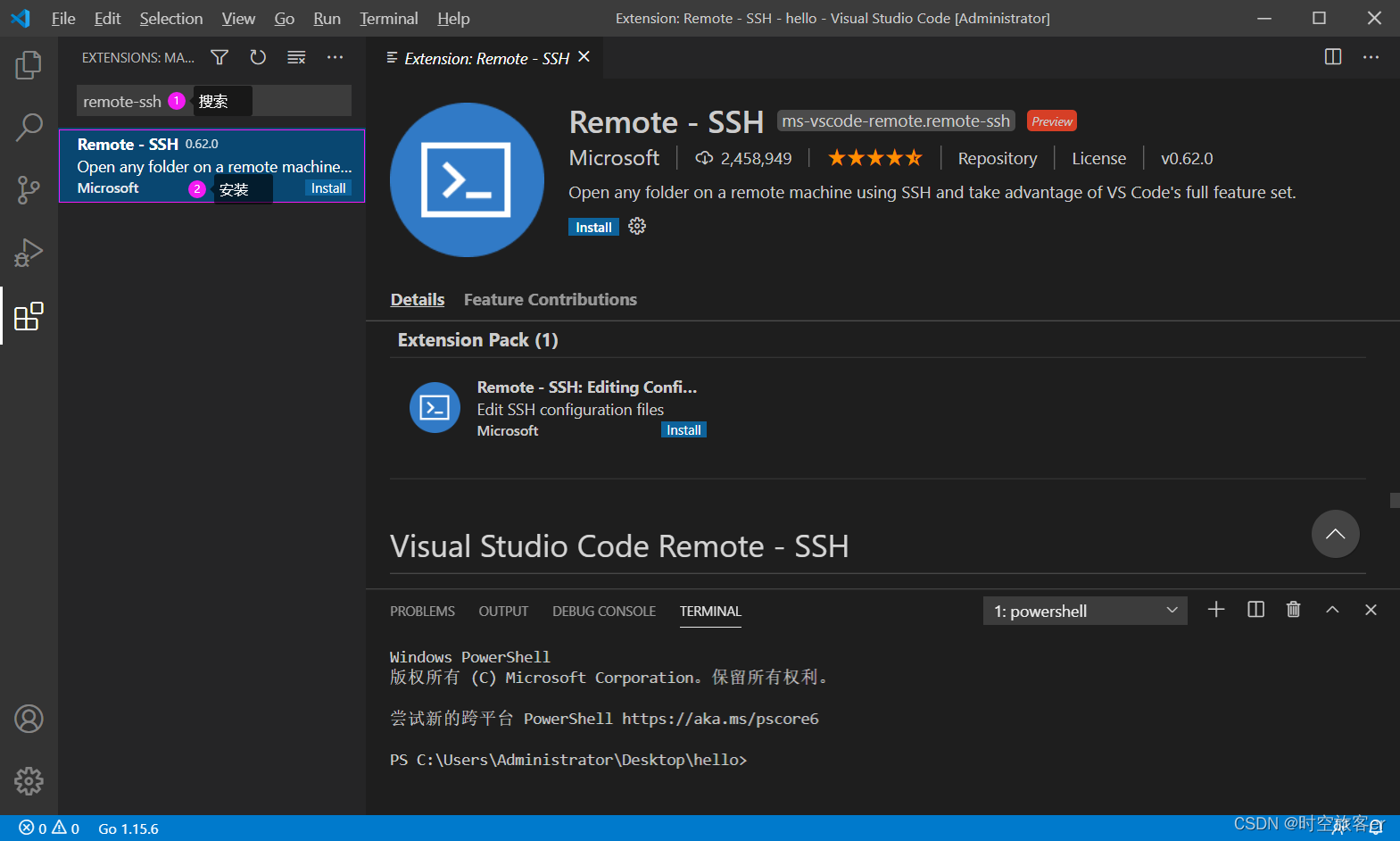
Task: Close the Extension: Remote - SSH tab
Action: pyautogui.click(x=584, y=57)
